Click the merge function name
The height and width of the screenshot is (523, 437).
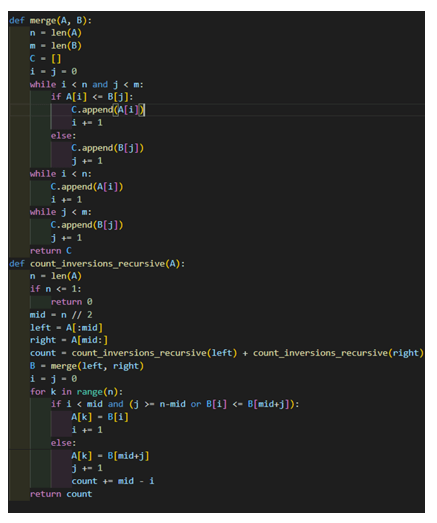(x=43, y=21)
